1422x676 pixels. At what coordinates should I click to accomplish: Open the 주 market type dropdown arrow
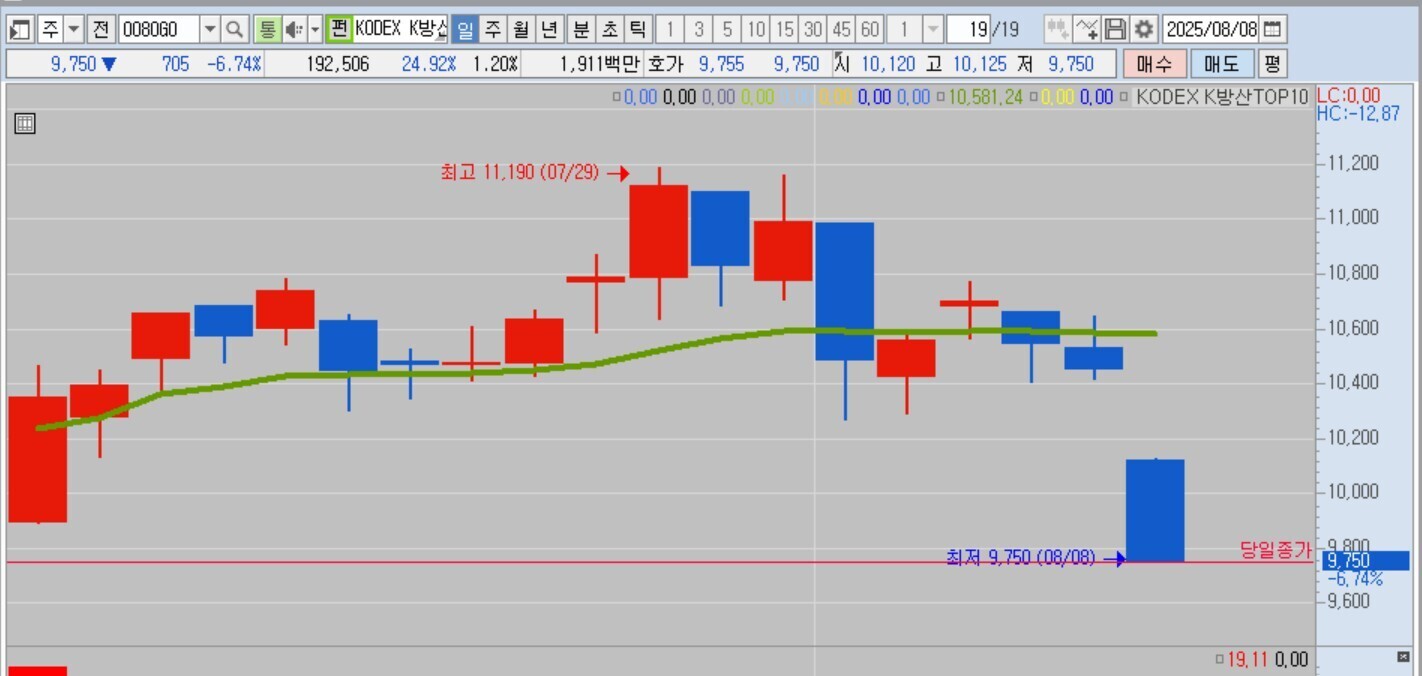pyautogui.click(x=73, y=29)
